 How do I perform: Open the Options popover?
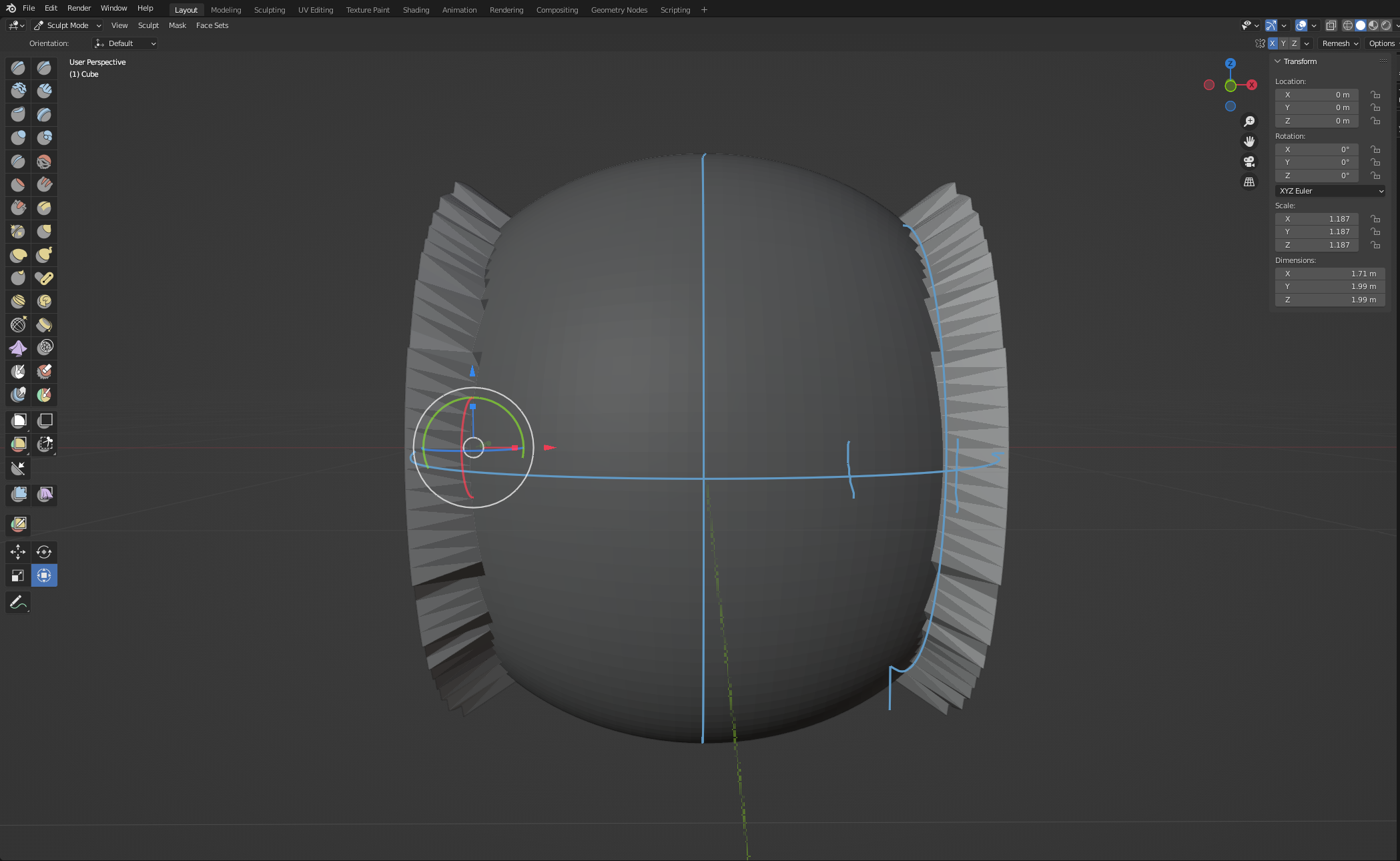[x=1381, y=43]
